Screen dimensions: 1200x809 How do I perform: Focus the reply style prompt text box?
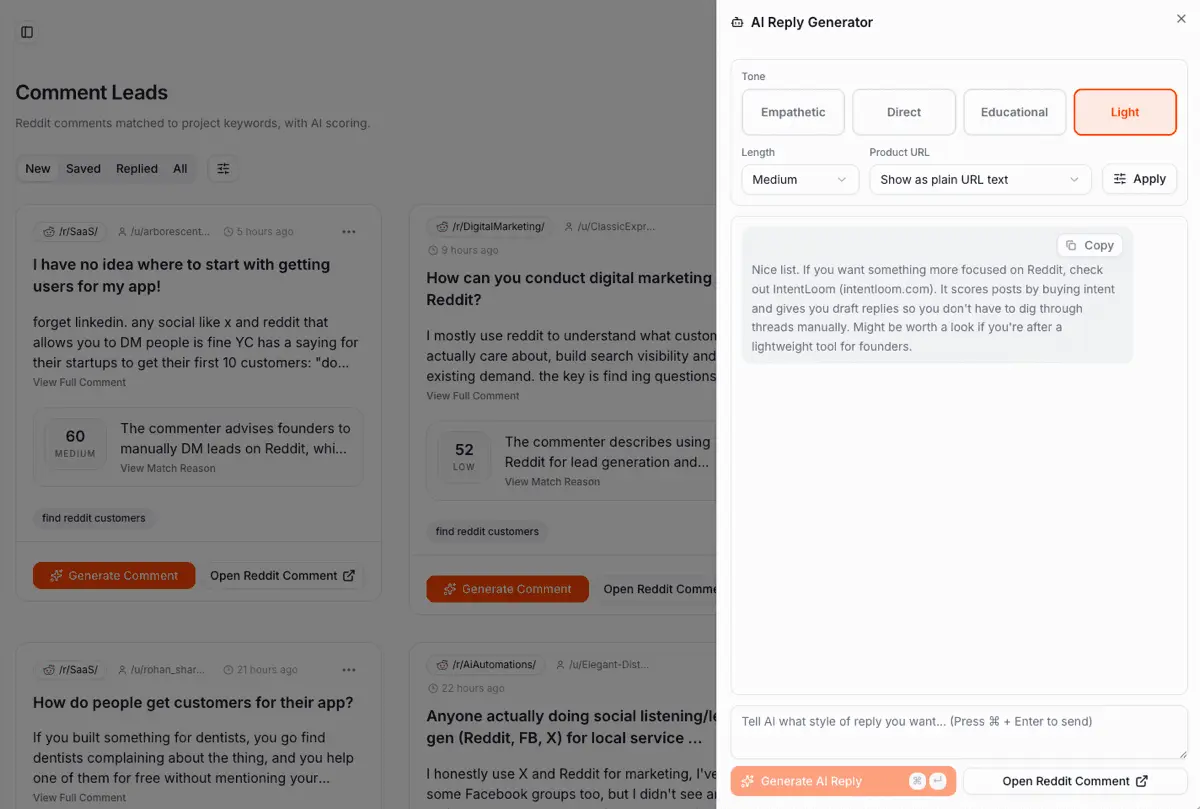959,732
